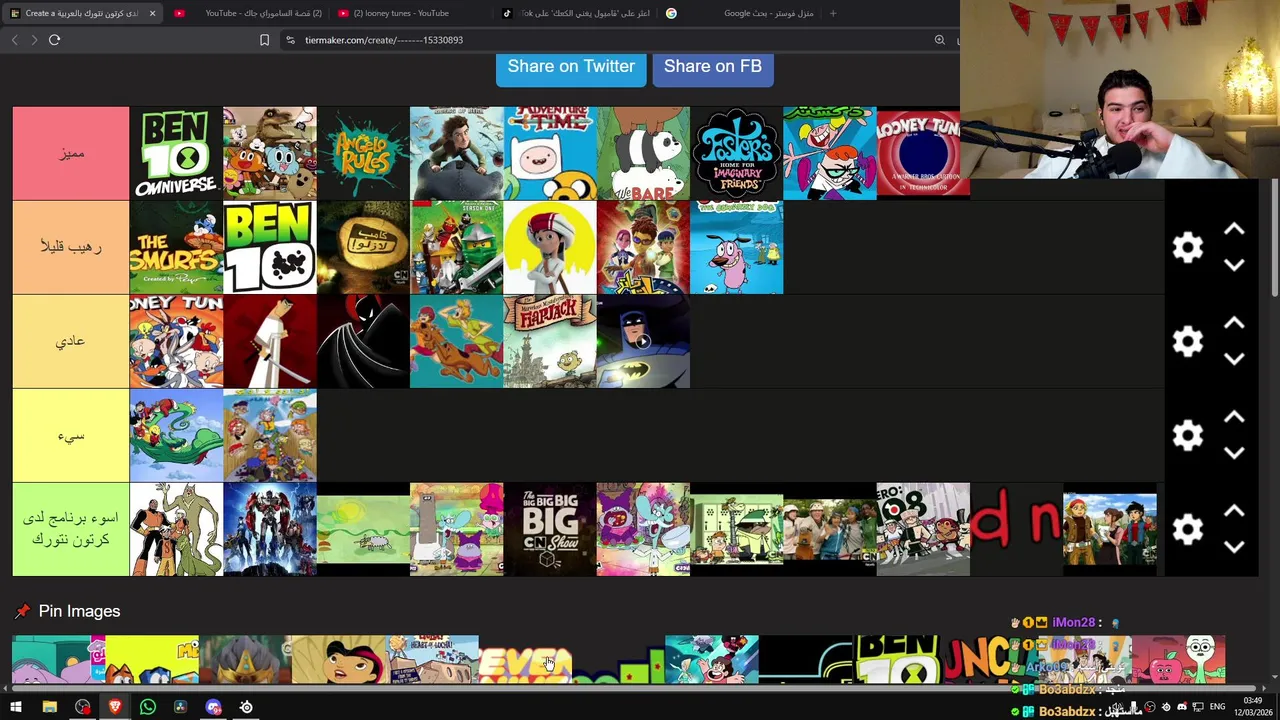Select the Courage the Cowardly Dog thumbnail

[x=736, y=247]
